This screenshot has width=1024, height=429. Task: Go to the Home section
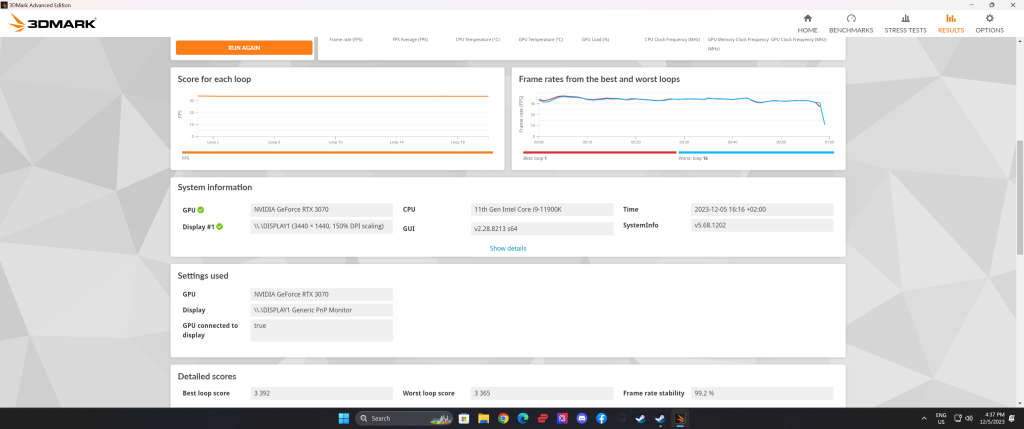coord(808,23)
